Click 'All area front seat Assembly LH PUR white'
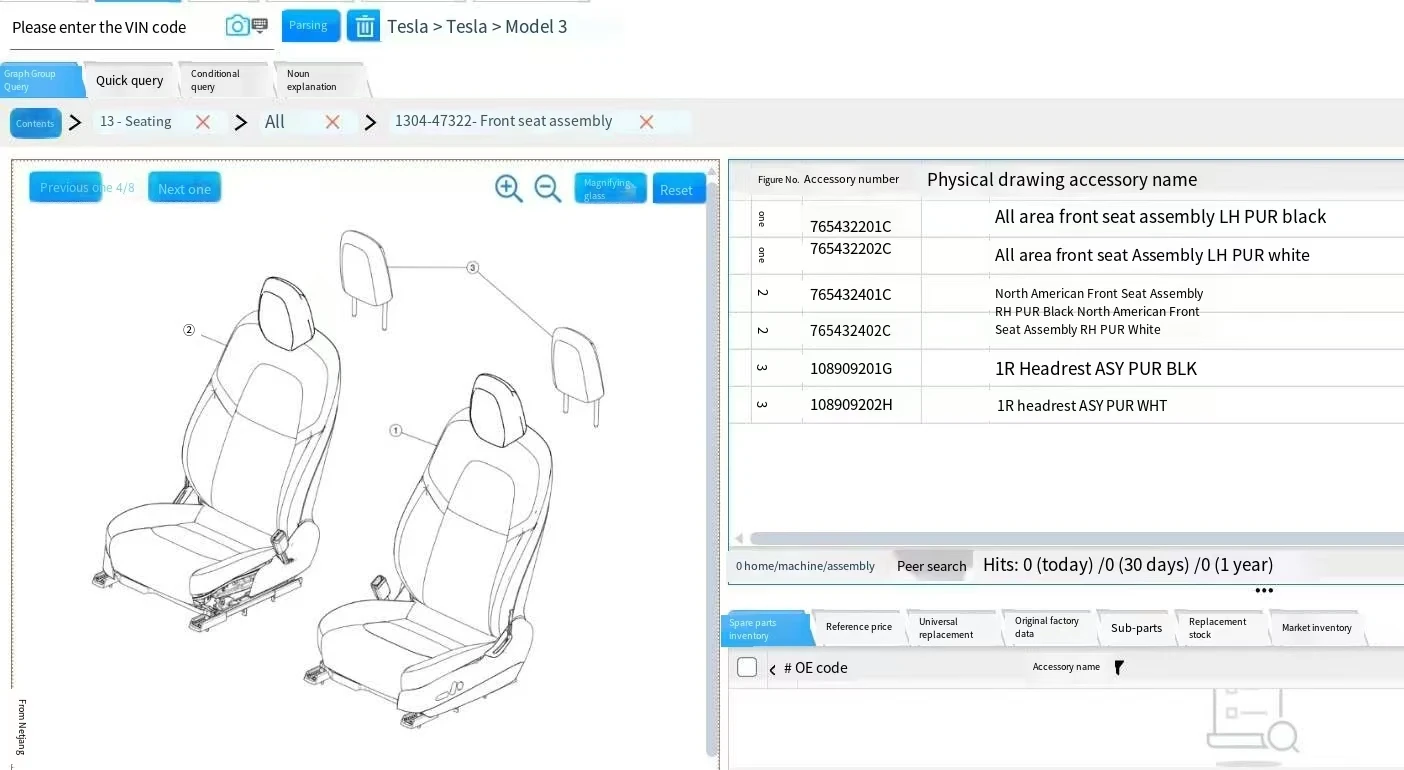Screen dimensions: 1404x770 1152,255
